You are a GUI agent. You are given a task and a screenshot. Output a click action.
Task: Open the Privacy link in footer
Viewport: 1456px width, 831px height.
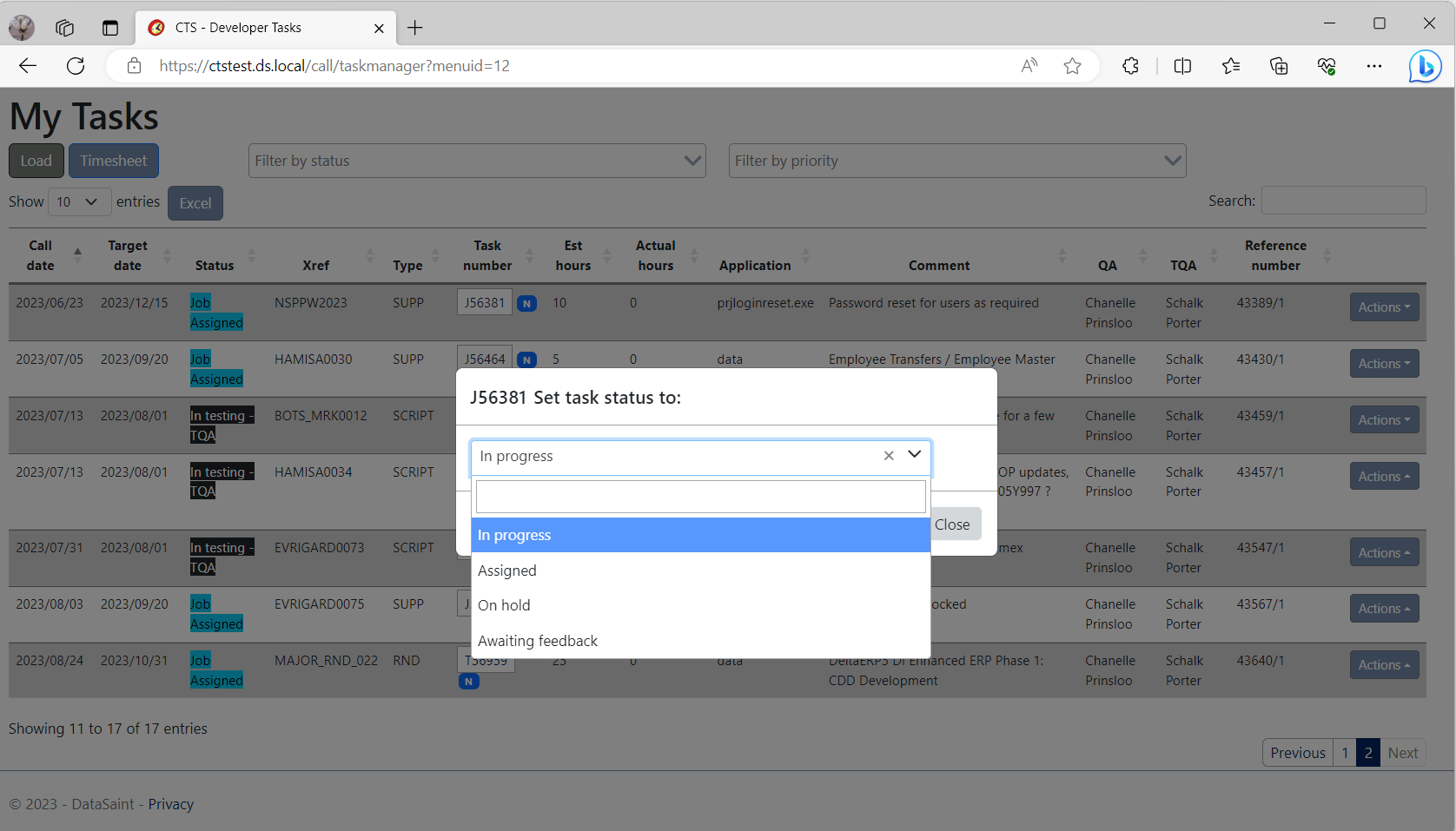(x=170, y=804)
